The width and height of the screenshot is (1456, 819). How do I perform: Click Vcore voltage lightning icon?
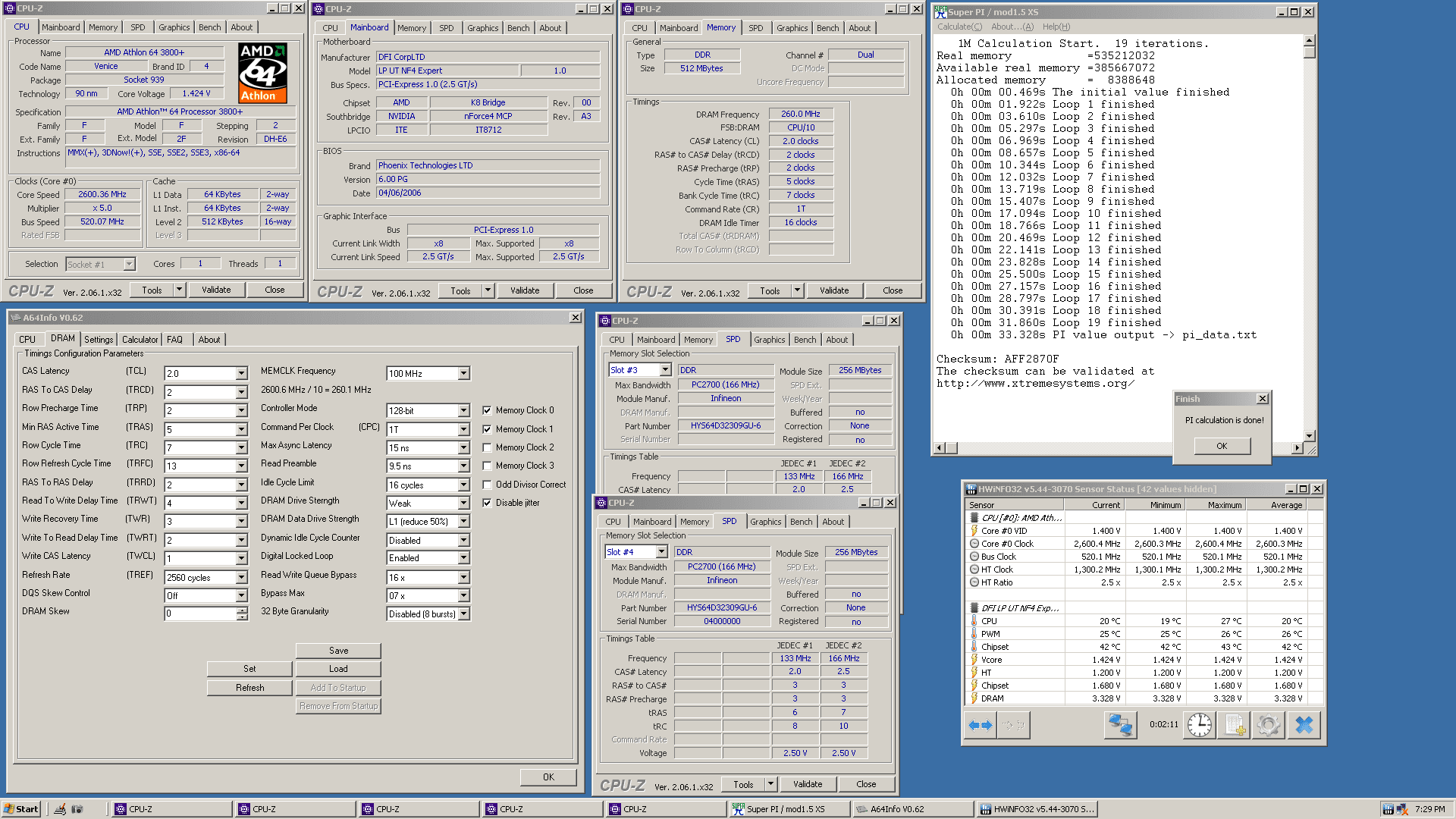click(974, 660)
